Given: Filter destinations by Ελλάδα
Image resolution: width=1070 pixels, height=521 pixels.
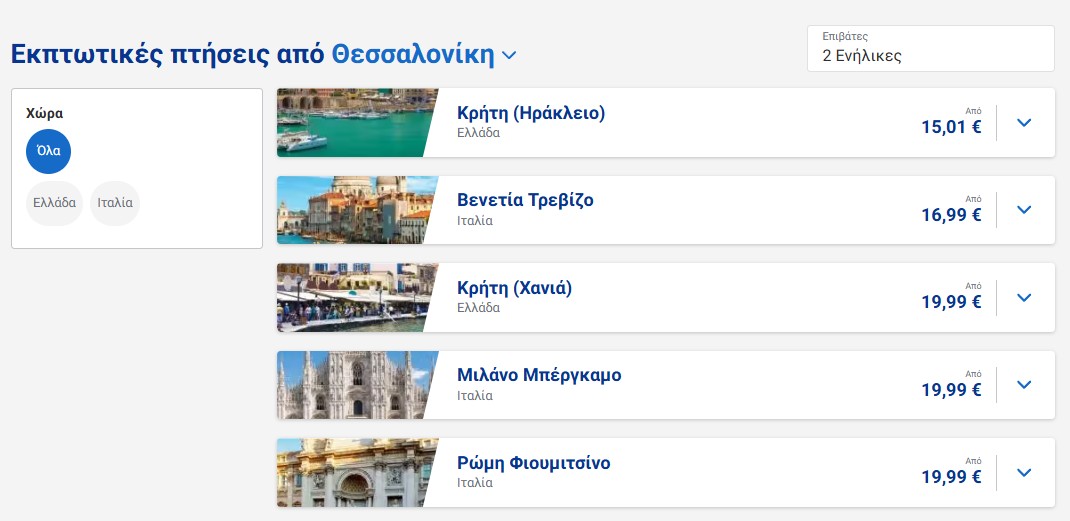Looking at the screenshot, I should click(55, 203).
